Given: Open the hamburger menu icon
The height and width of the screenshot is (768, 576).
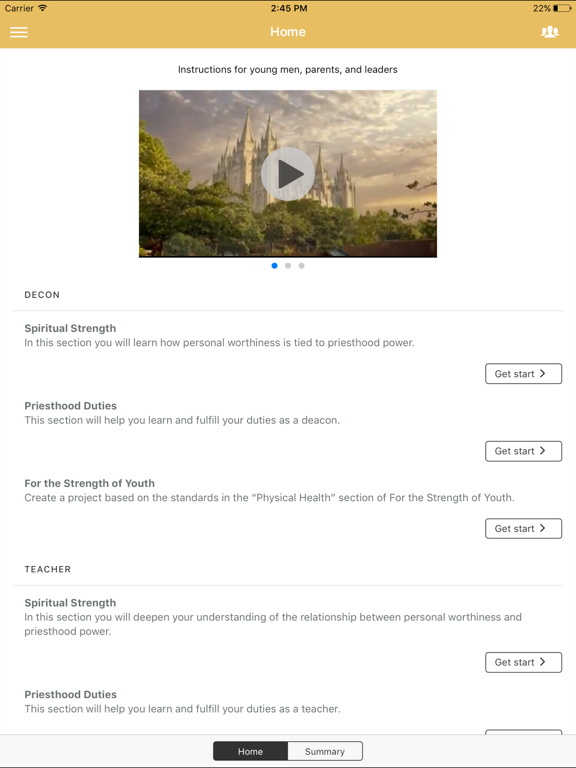Looking at the screenshot, I should point(19,32).
